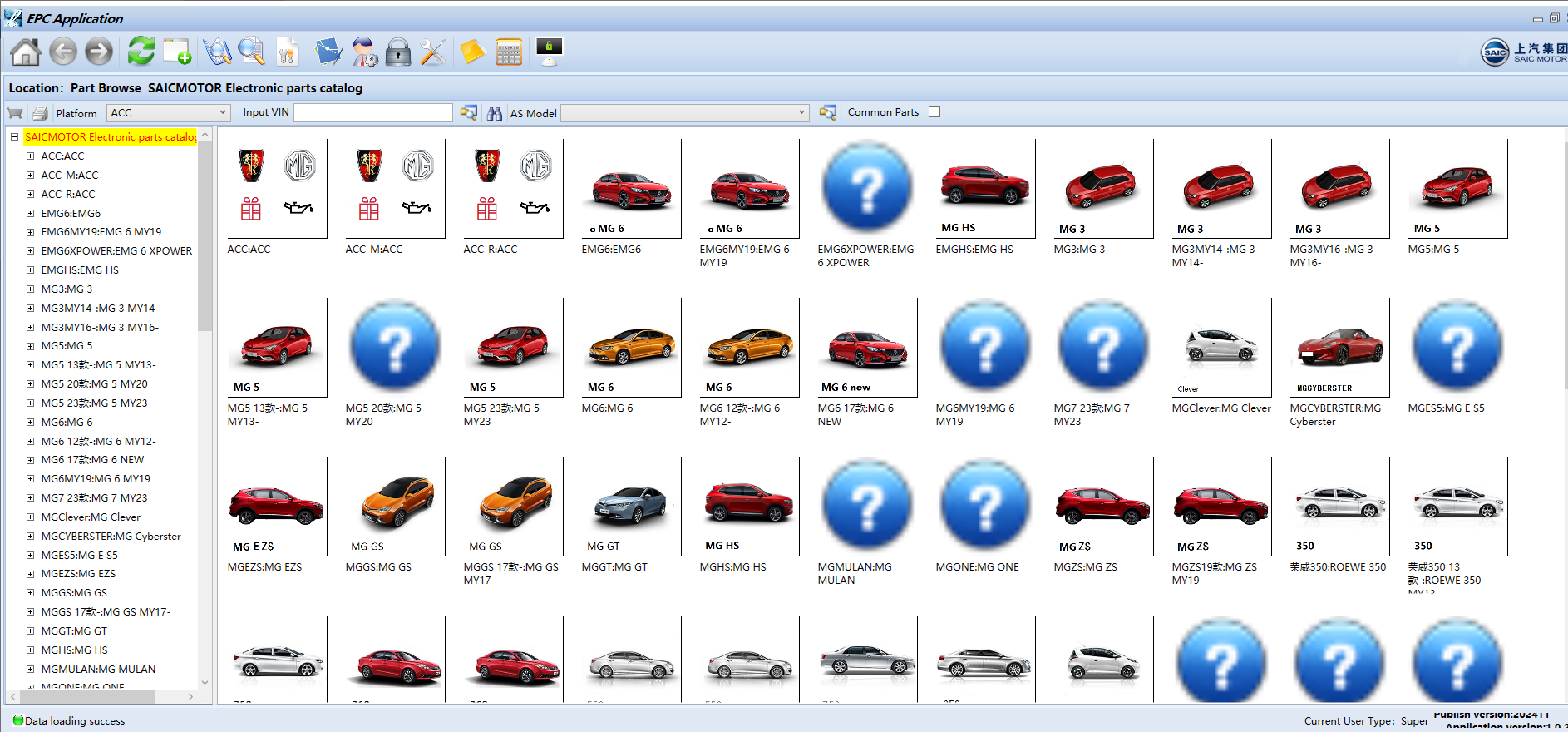Open the blue notebook with pen icon

click(329, 52)
